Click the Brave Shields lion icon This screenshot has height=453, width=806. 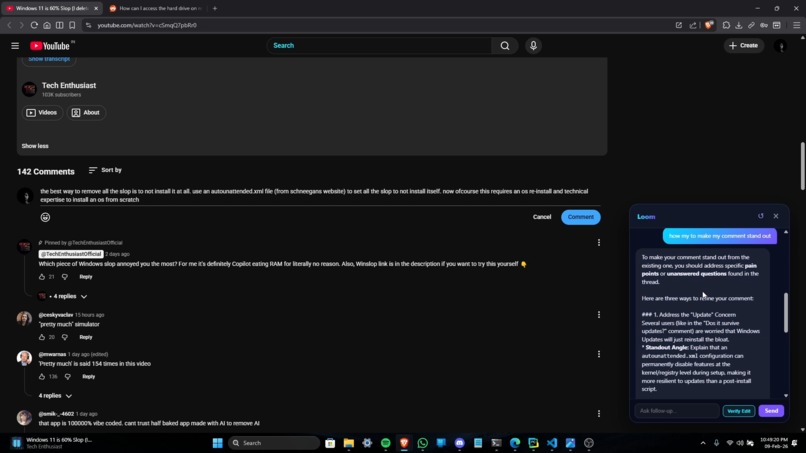pos(709,25)
